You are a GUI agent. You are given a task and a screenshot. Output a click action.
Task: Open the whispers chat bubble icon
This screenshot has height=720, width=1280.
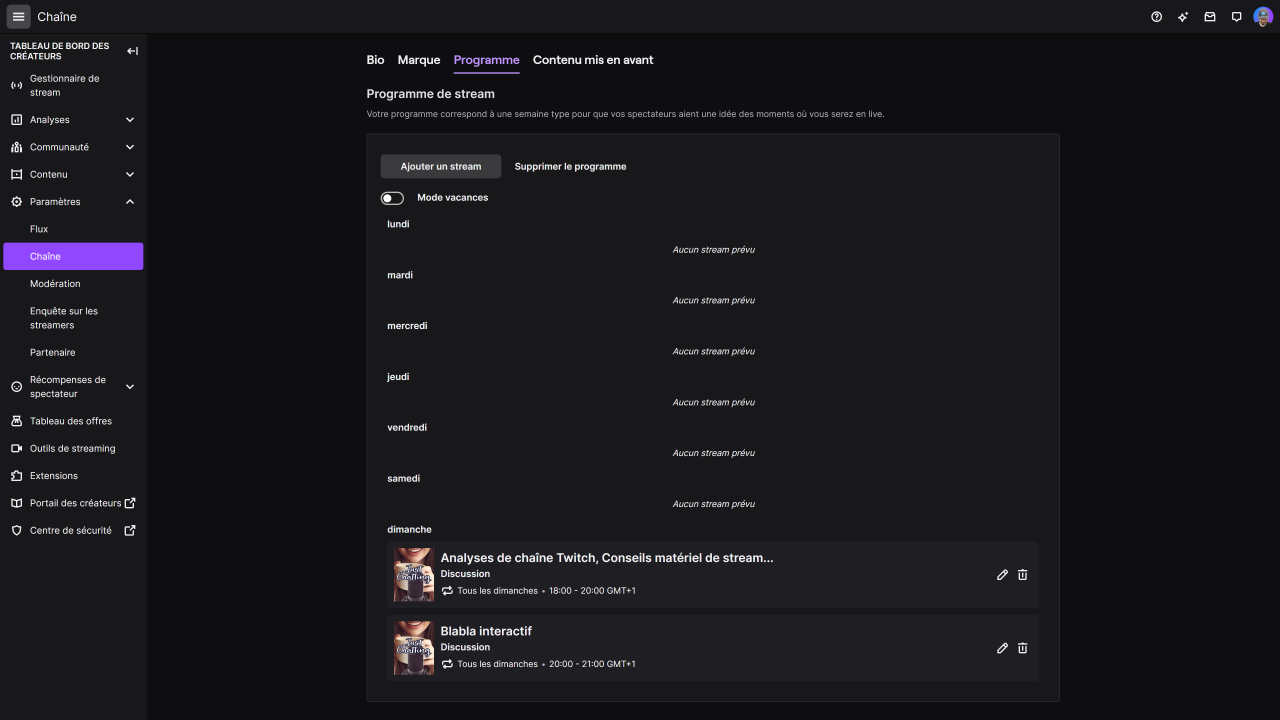[x=1237, y=17]
